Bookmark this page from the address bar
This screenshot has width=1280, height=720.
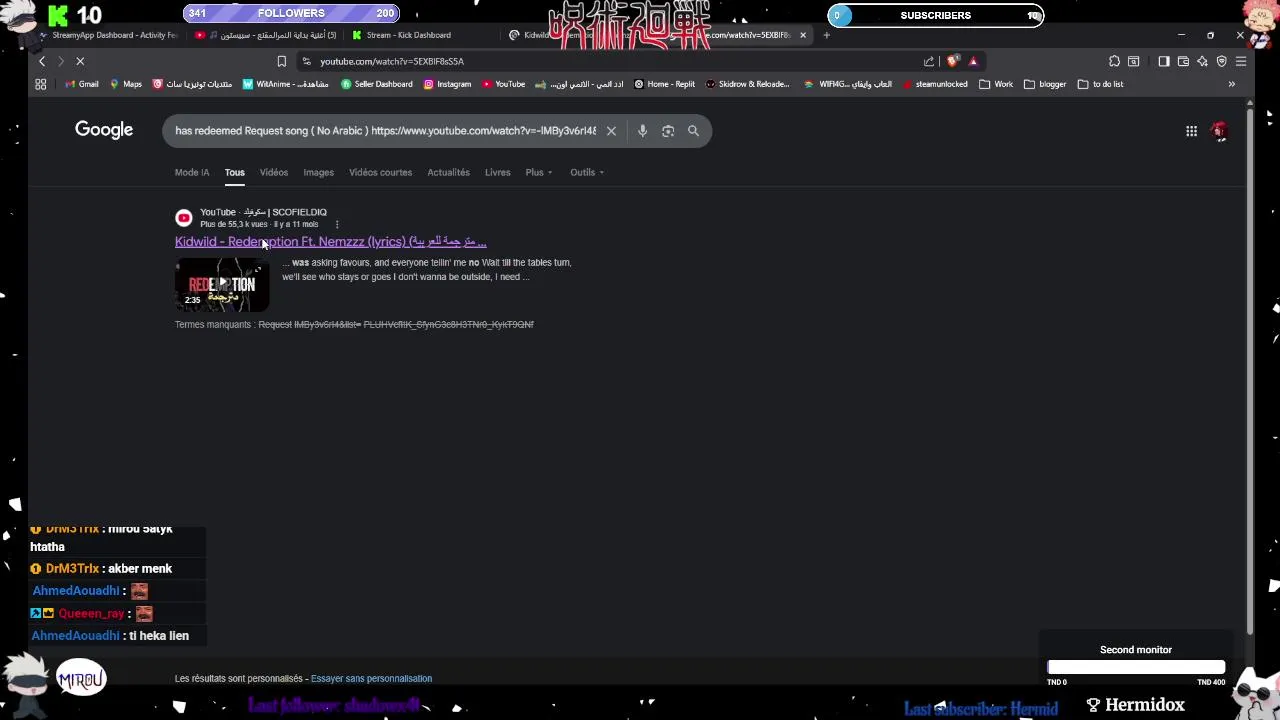(281, 61)
